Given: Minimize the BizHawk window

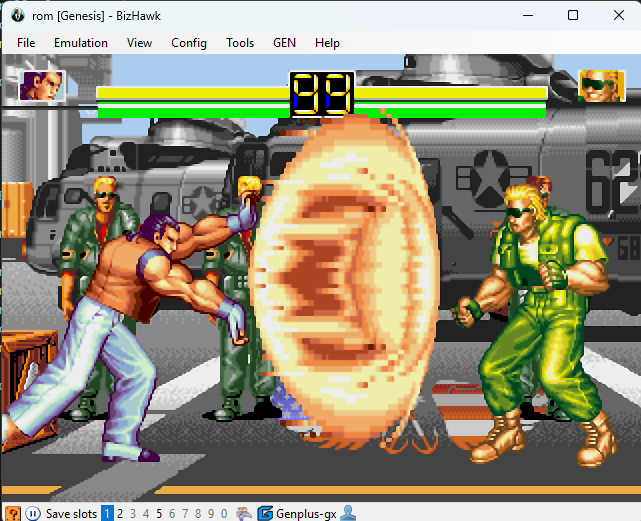Looking at the screenshot, I should [x=528, y=16].
